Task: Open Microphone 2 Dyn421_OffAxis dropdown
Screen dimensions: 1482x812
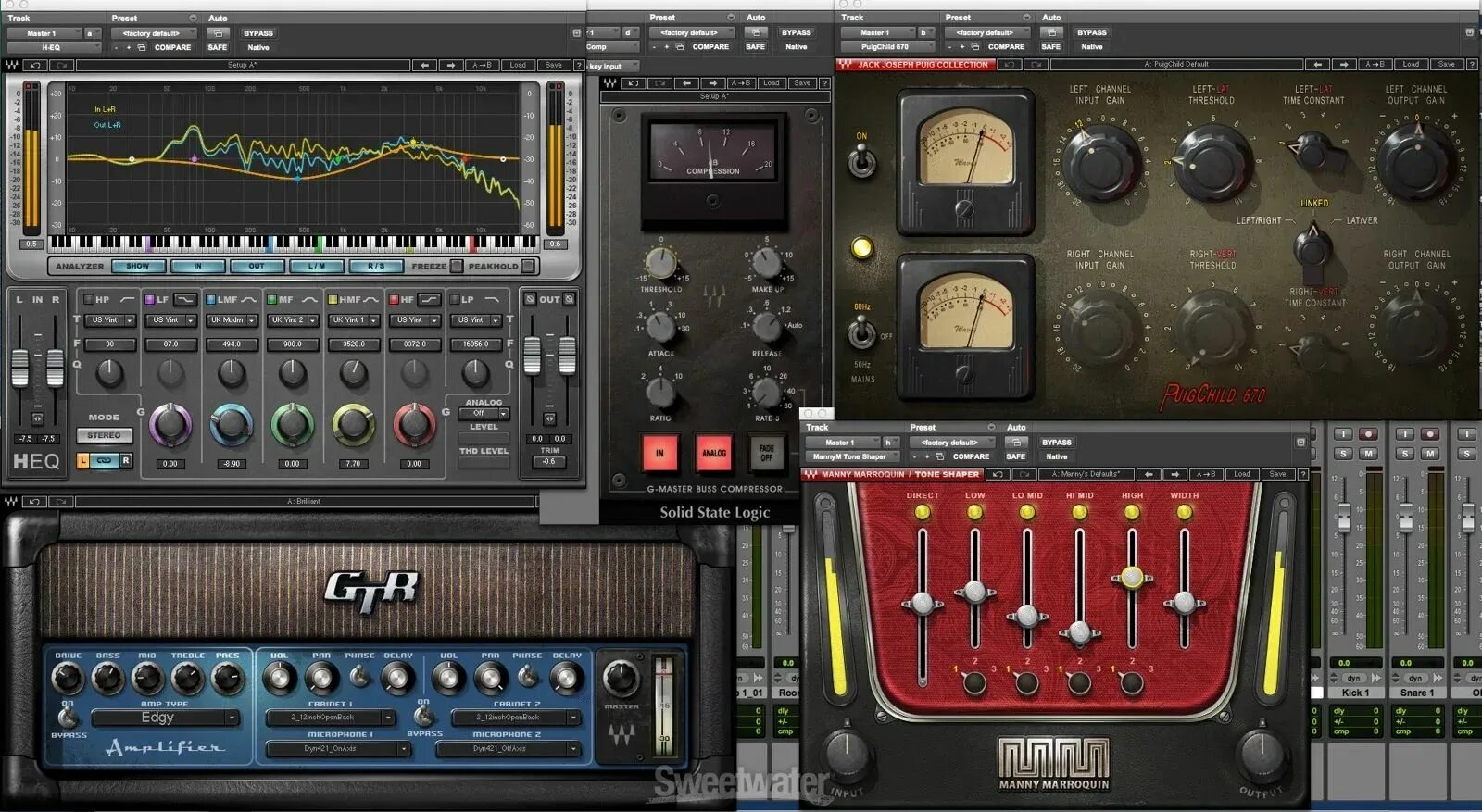Action: [508, 748]
